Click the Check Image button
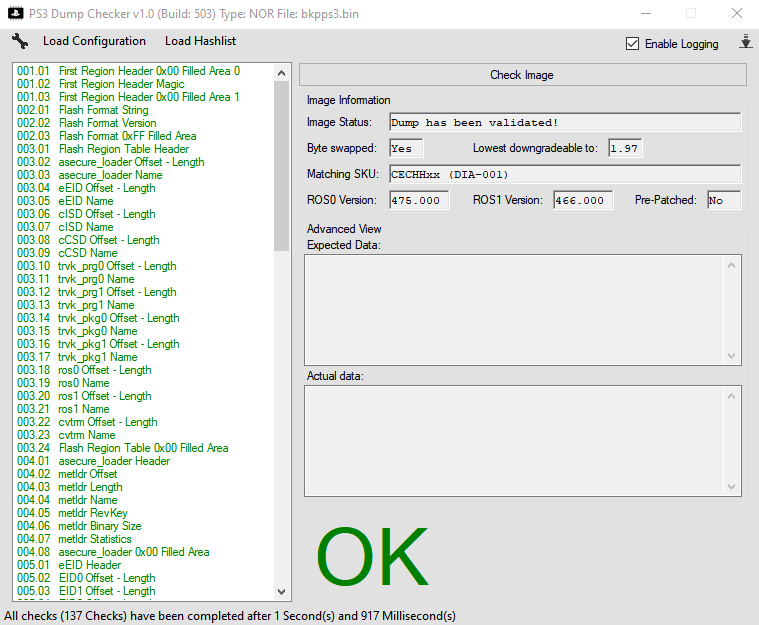759x625 pixels. click(522, 75)
